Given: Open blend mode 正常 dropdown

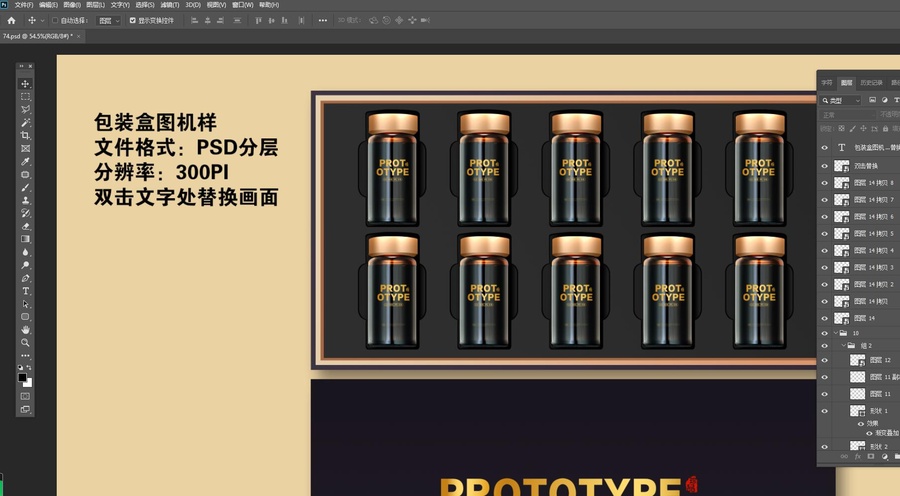Looking at the screenshot, I should 847,115.
